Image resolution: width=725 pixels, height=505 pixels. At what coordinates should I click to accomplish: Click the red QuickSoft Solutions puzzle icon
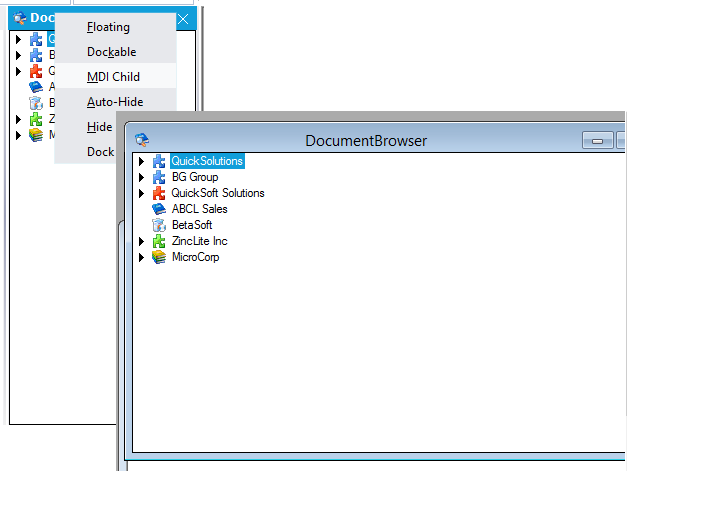pos(159,193)
